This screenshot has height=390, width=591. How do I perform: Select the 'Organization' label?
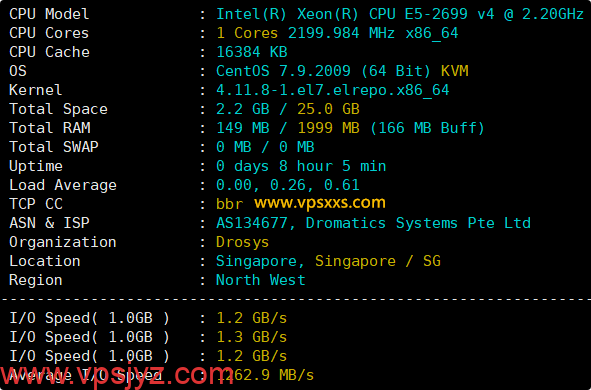[63, 242]
